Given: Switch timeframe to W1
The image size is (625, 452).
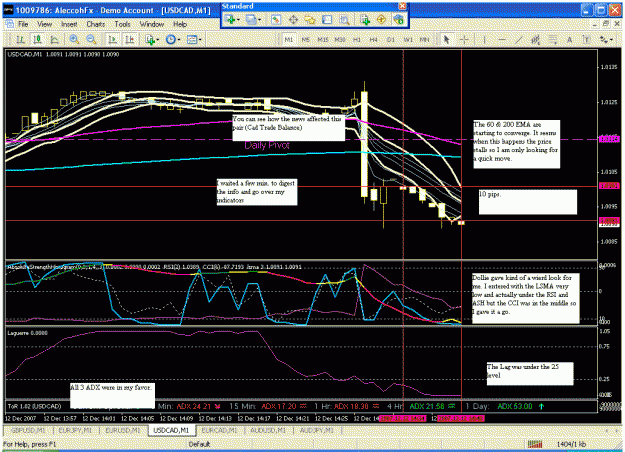Looking at the screenshot, I should pyautogui.click(x=408, y=39).
